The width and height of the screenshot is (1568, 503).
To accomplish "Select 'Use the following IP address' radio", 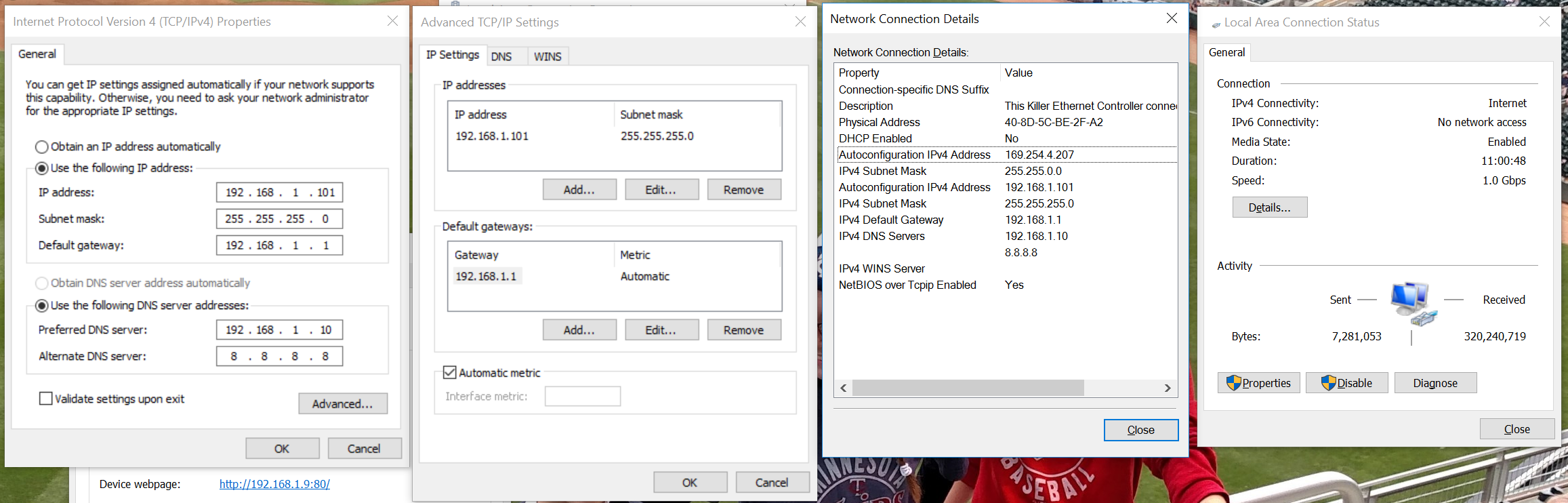I will coord(41,168).
